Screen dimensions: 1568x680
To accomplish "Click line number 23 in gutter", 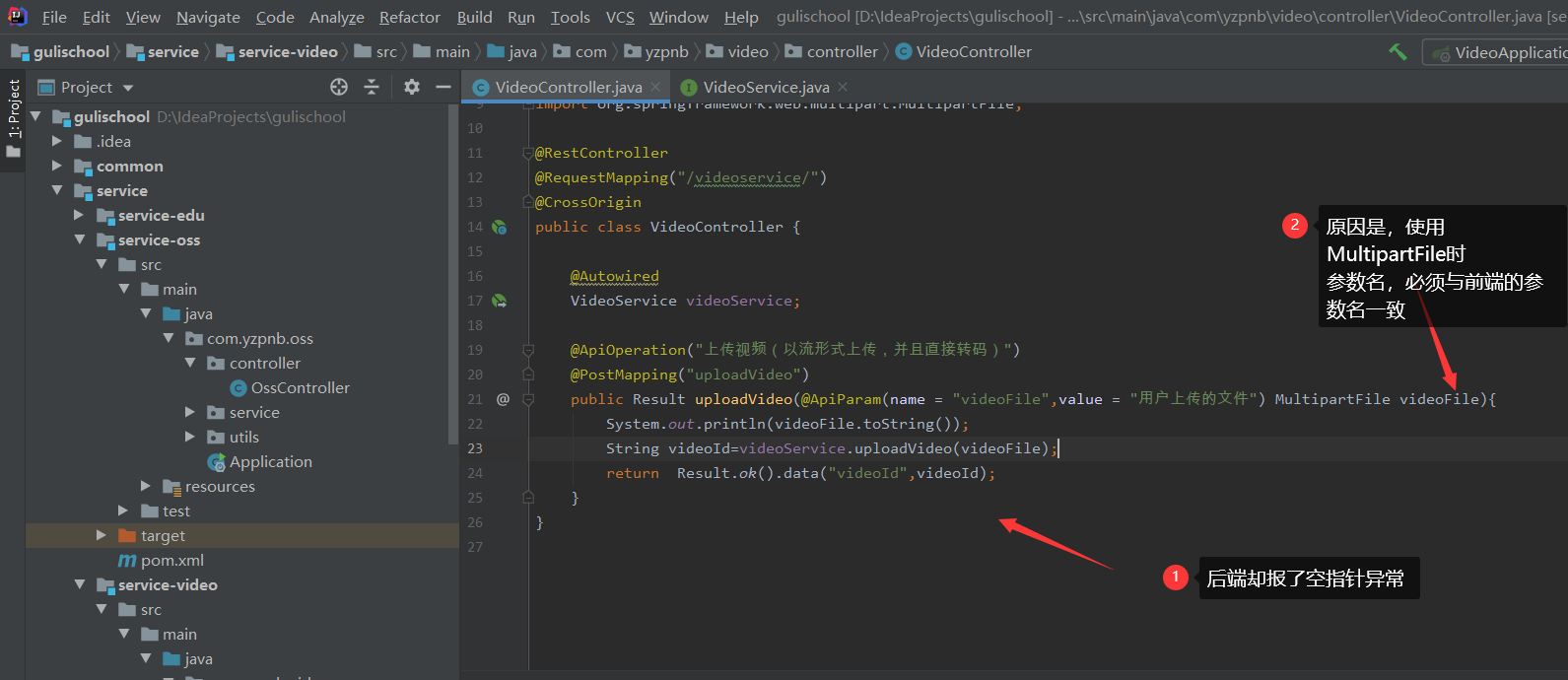I will click(475, 448).
